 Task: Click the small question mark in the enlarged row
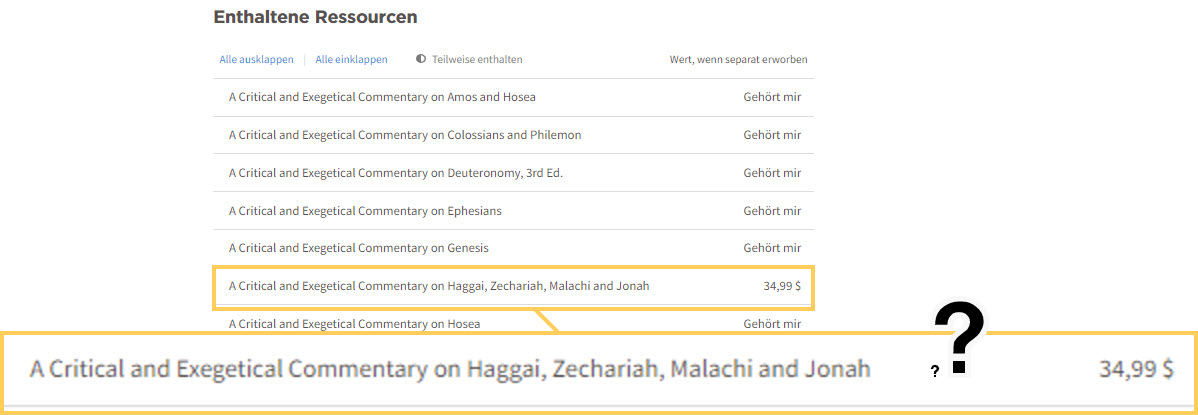click(935, 371)
